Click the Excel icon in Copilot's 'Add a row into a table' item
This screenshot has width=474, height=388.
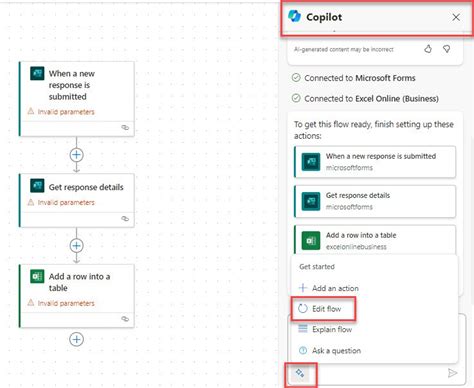[311, 240]
